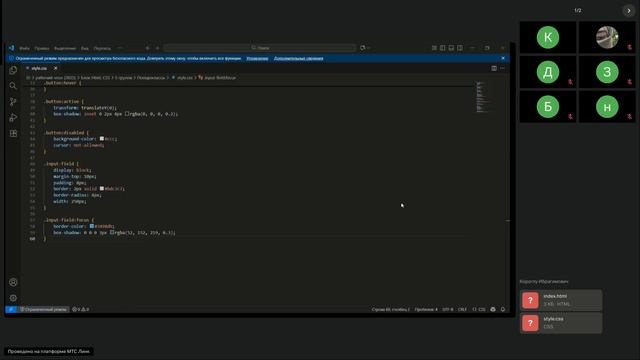The height and width of the screenshot is (360, 640).
Task: Open the Файл menu
Action: 24,48
